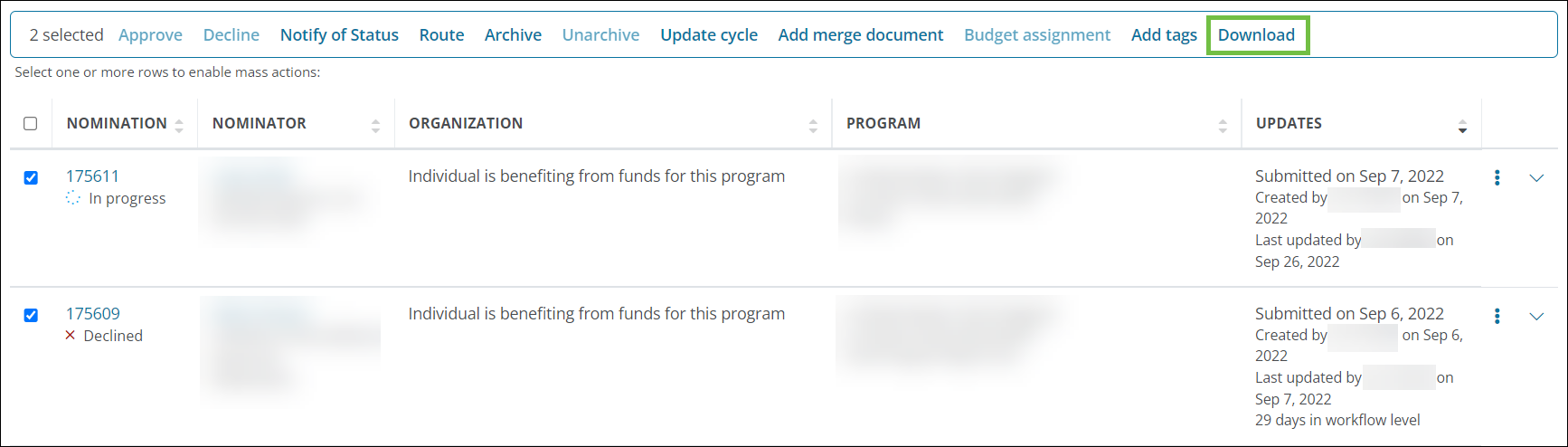Click Update cycle action

(x=709, y=35)
